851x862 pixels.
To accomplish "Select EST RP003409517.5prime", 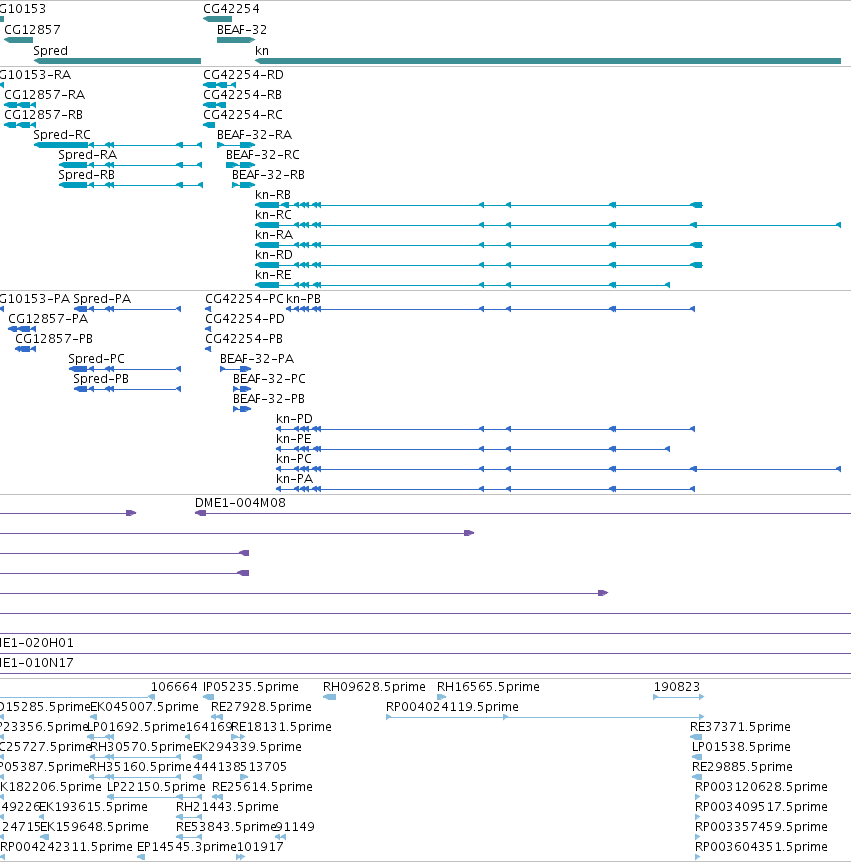I will click(698, 817).
